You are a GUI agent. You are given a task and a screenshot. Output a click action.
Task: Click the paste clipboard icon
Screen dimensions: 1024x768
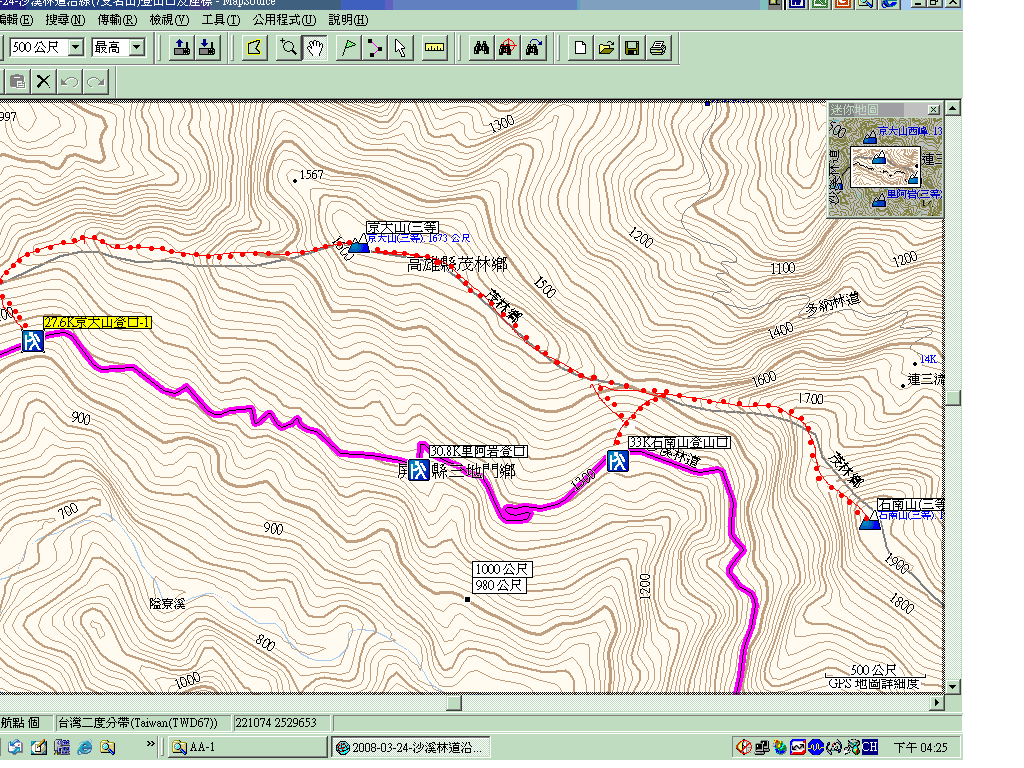[x=18, y=82]
